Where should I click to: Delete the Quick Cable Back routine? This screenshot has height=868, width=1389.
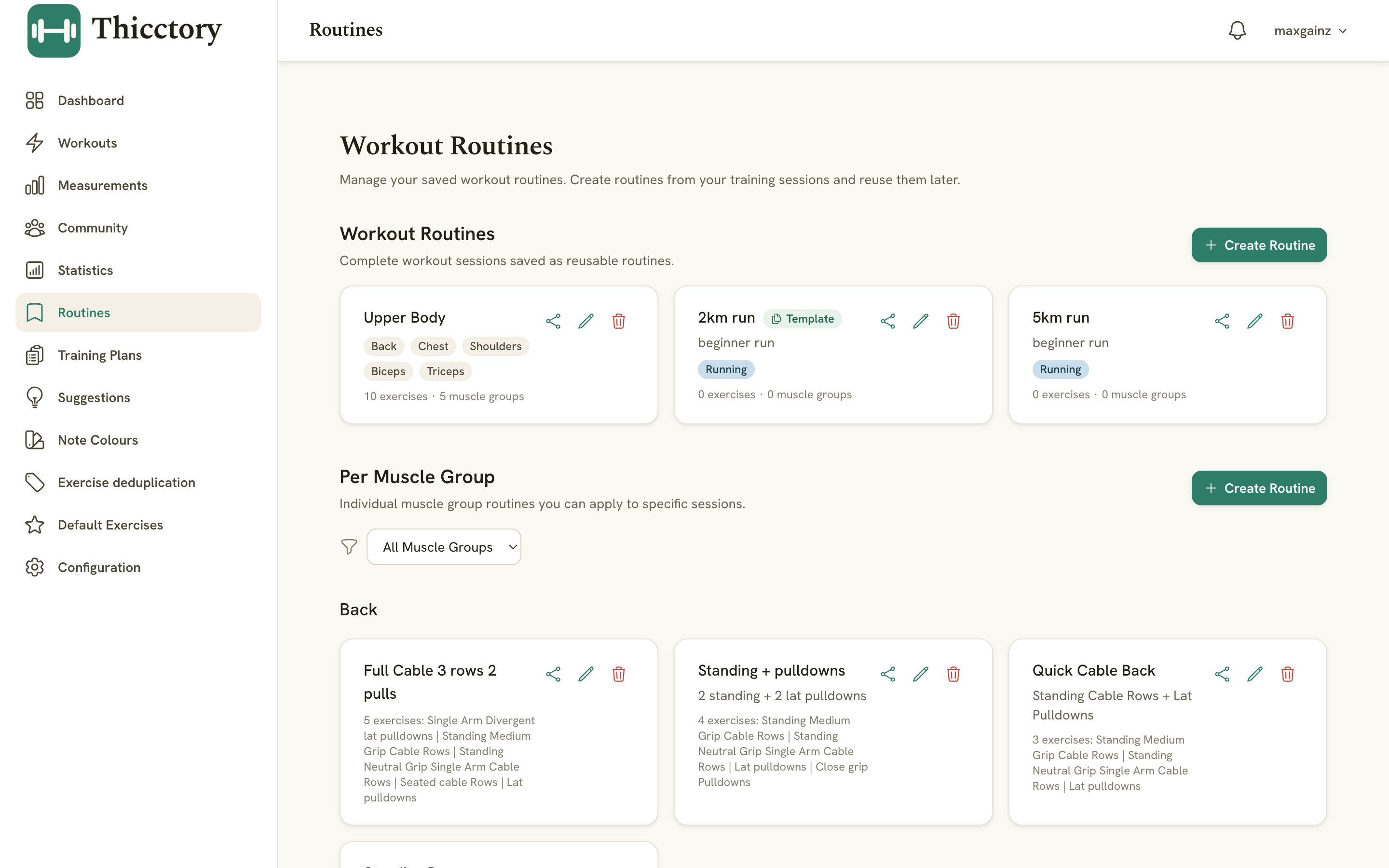pos(1287,674)
